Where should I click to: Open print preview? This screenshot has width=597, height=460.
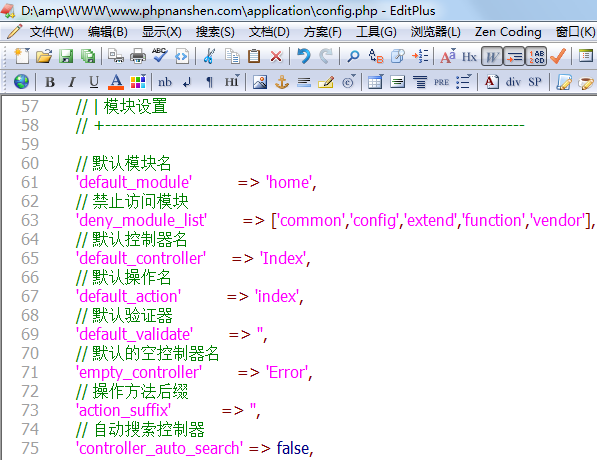coord(115,56)
